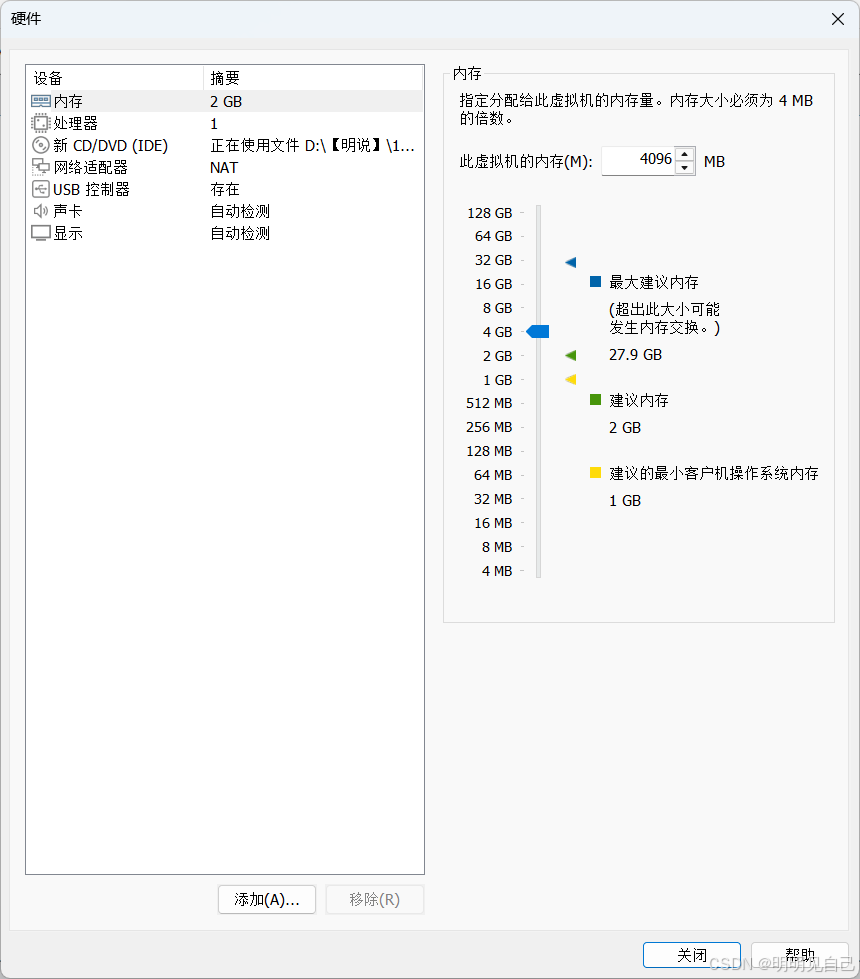Select the 内存 row summary 2 GB
The width and height of the screenshot is (860, 979).
click(226, 101)
